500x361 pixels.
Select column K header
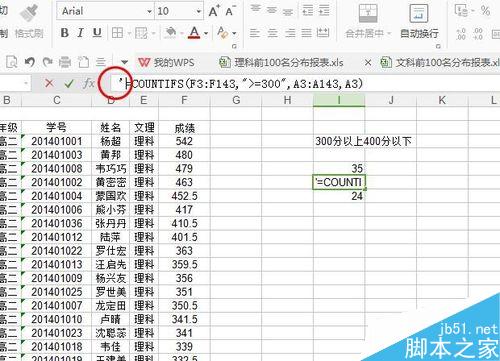(442, 100)
